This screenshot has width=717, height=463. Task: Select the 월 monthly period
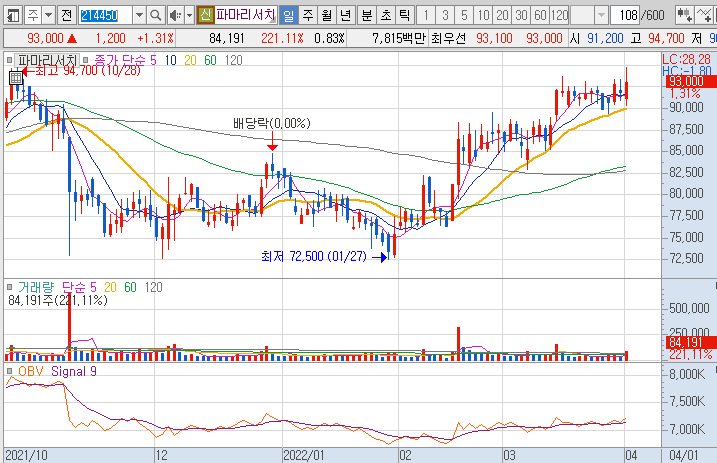pyautogui.click(x=326, y=16)
